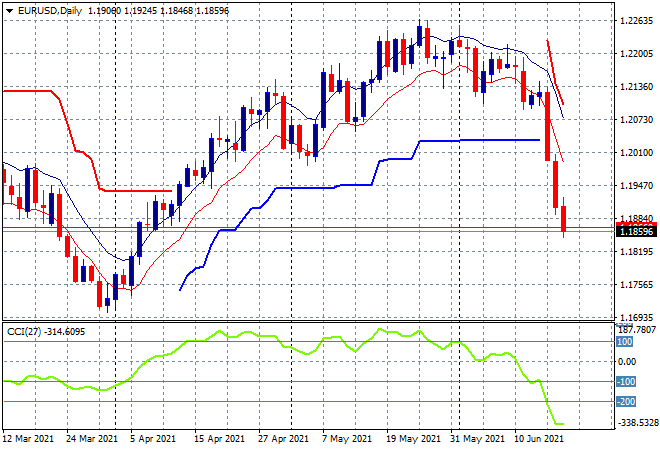Select the 27 Apr 2021 date label
Screen dimensions: 660x450
click(283, 439)
